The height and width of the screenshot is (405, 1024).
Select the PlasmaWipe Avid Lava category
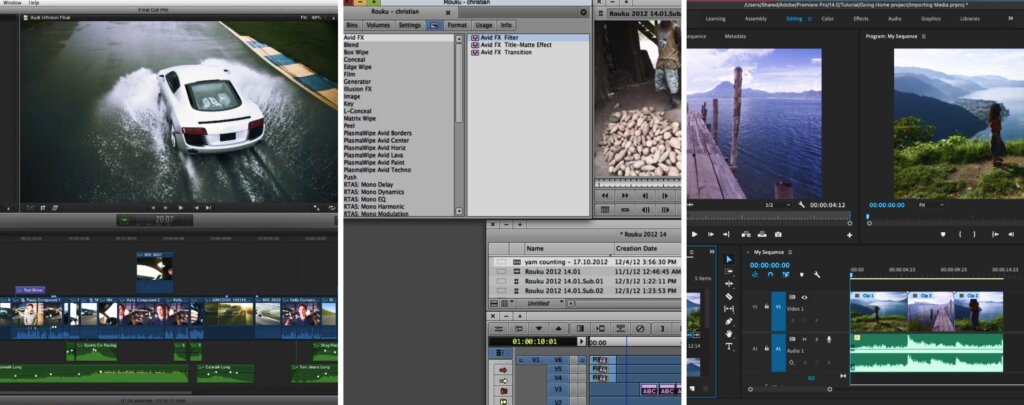(377, 155)
